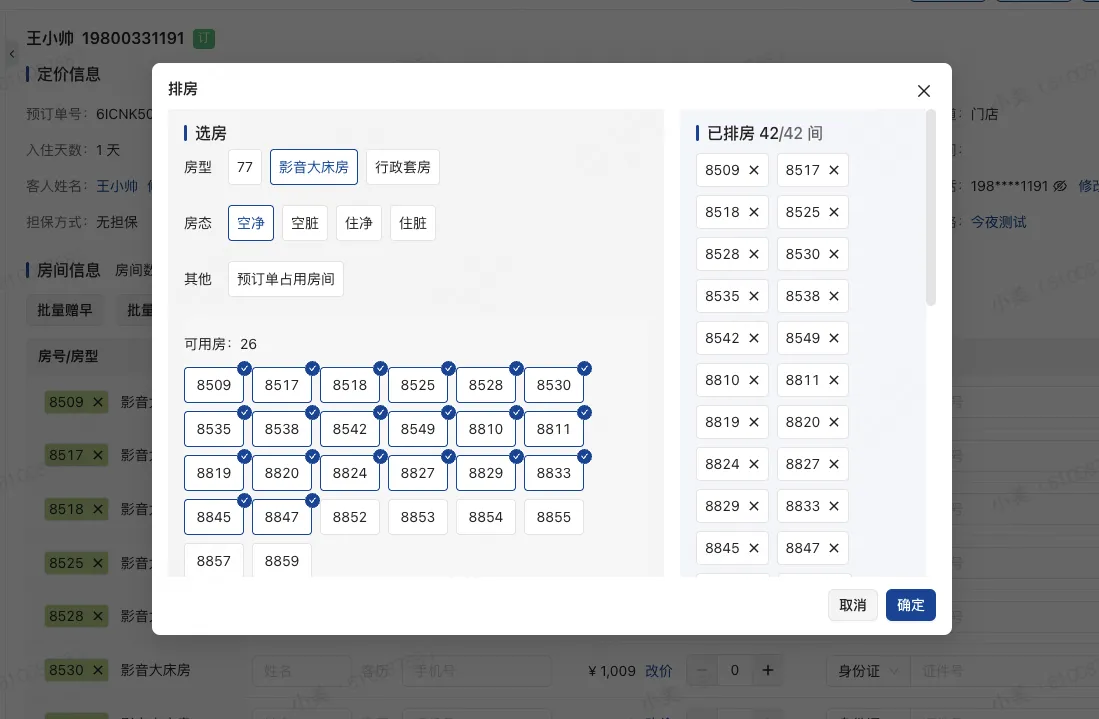Click 证件号 input field

coord(1002,671)
